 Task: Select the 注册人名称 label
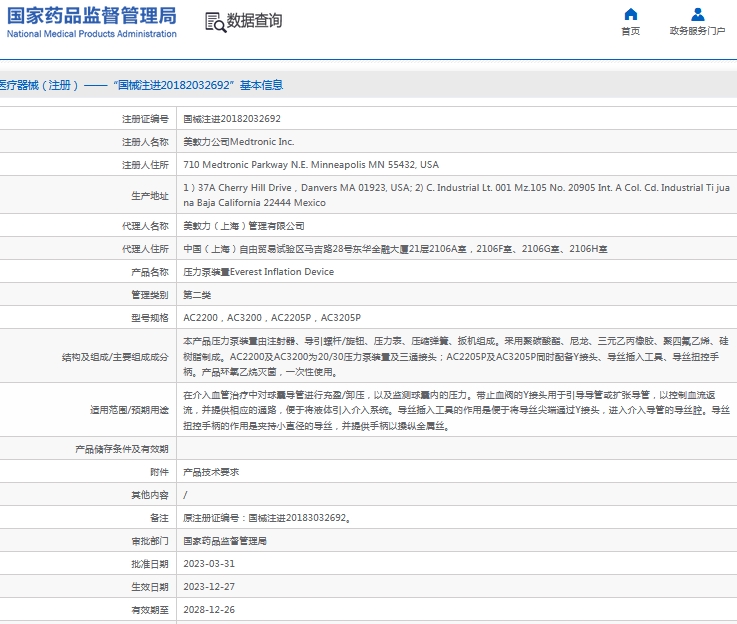tap(145, 142)
